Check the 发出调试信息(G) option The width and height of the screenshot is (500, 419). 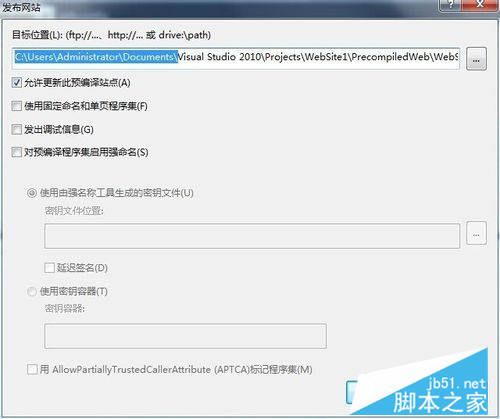17,129
